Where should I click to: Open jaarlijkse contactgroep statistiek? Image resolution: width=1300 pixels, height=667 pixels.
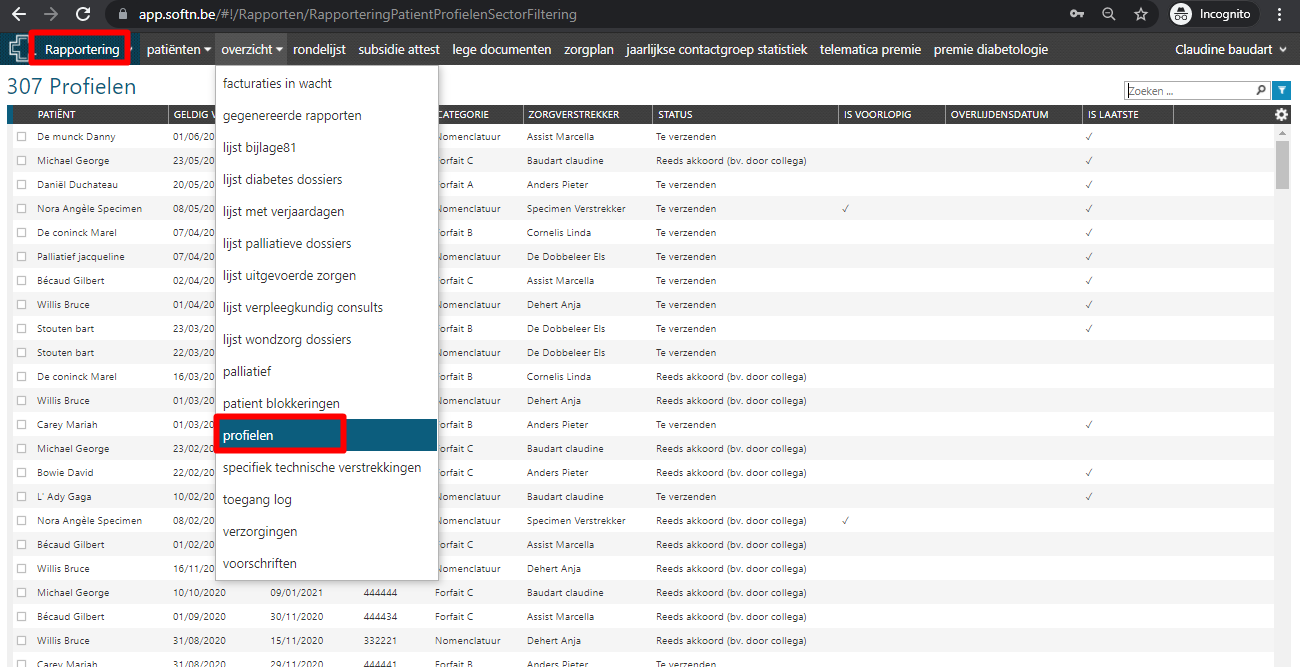coord(716,49)
